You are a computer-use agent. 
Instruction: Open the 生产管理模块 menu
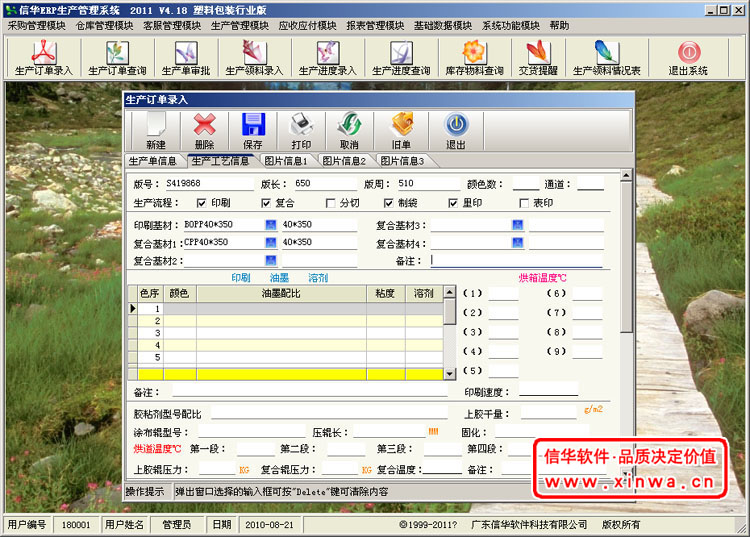point(240,25)
